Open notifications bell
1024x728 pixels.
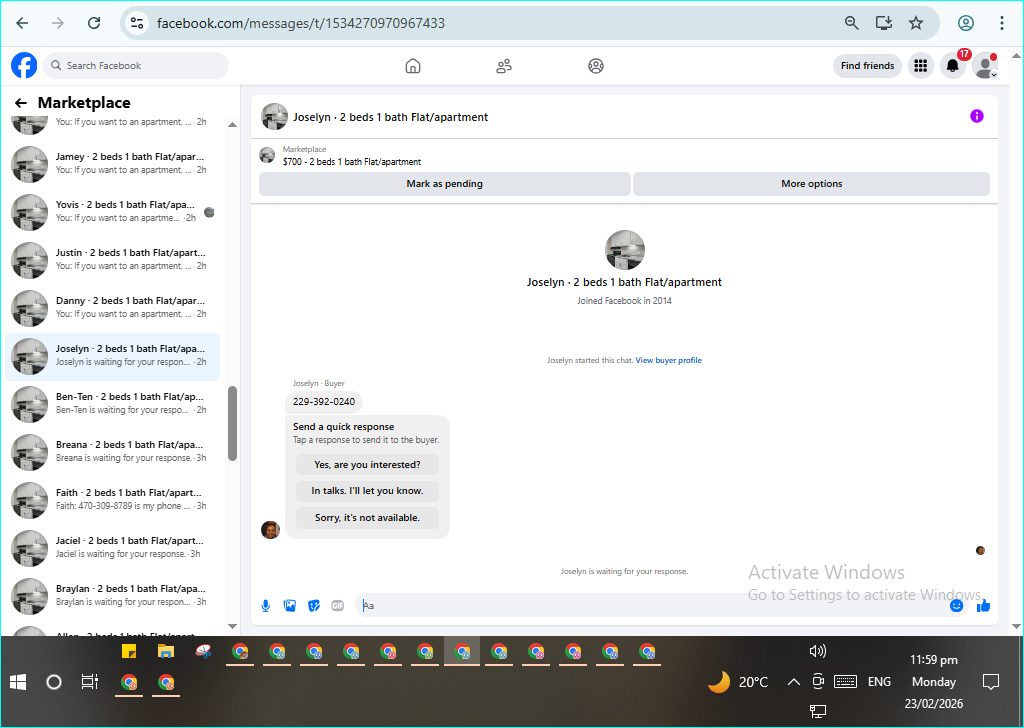pos(953,65)
